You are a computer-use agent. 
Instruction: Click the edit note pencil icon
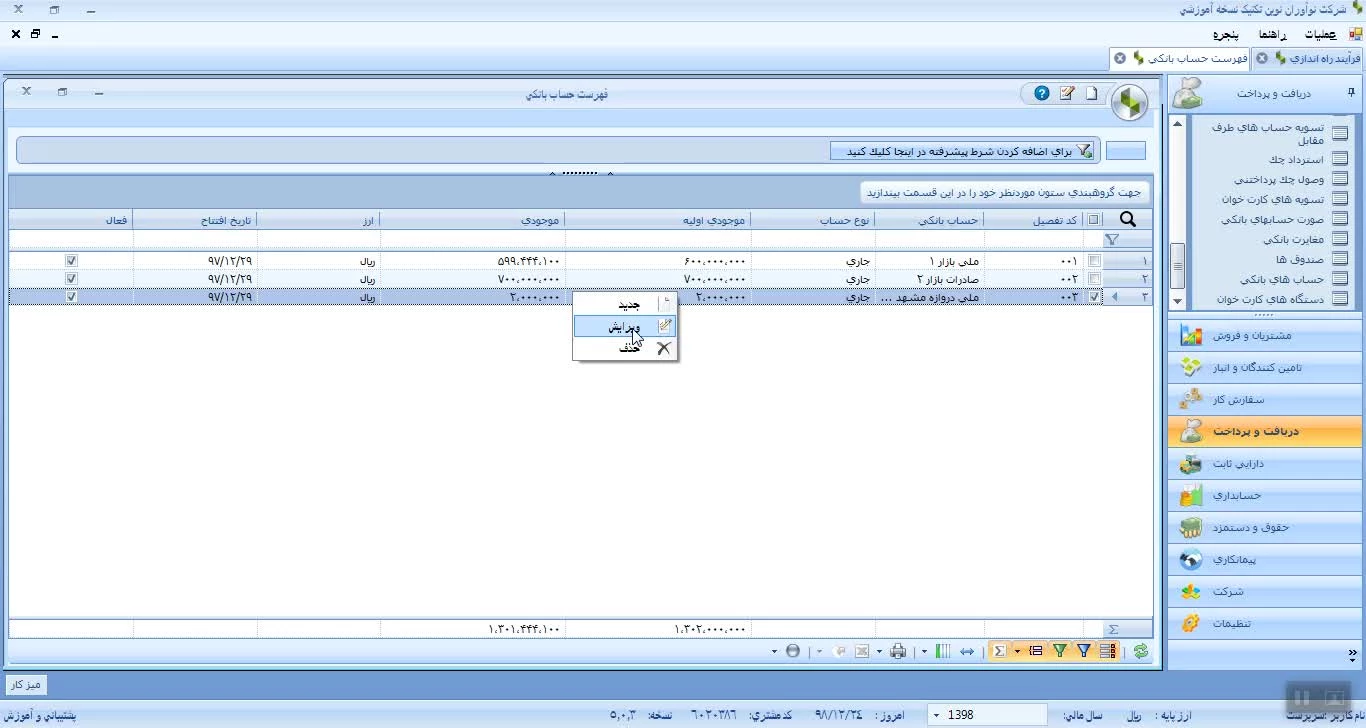pyautogui.click(x=1067, y=93)
